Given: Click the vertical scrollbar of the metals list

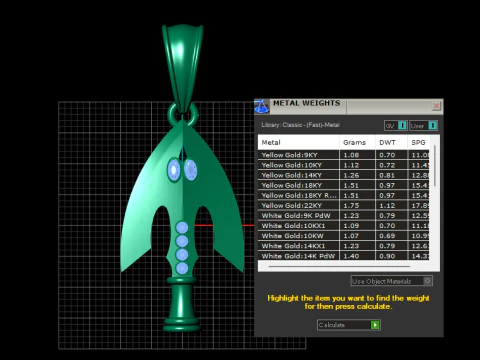Looking at the screenshot, I should (x=435, y=166).
